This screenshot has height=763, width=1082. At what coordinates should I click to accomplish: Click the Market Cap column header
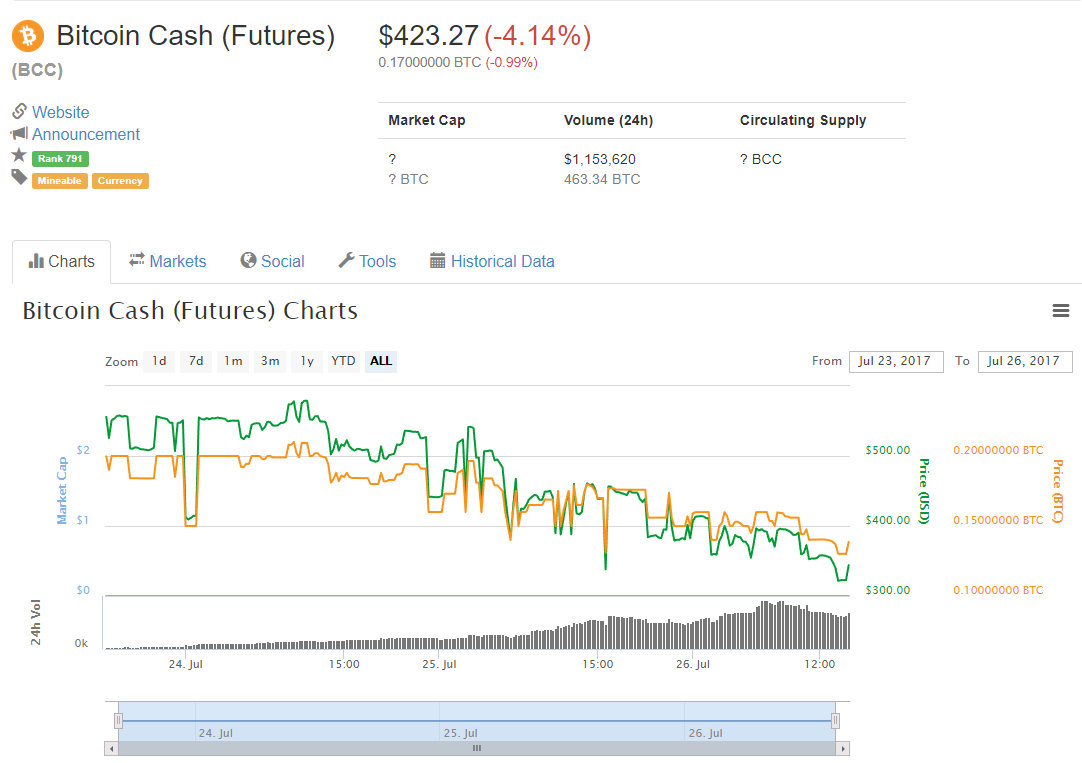coord(426,121)
